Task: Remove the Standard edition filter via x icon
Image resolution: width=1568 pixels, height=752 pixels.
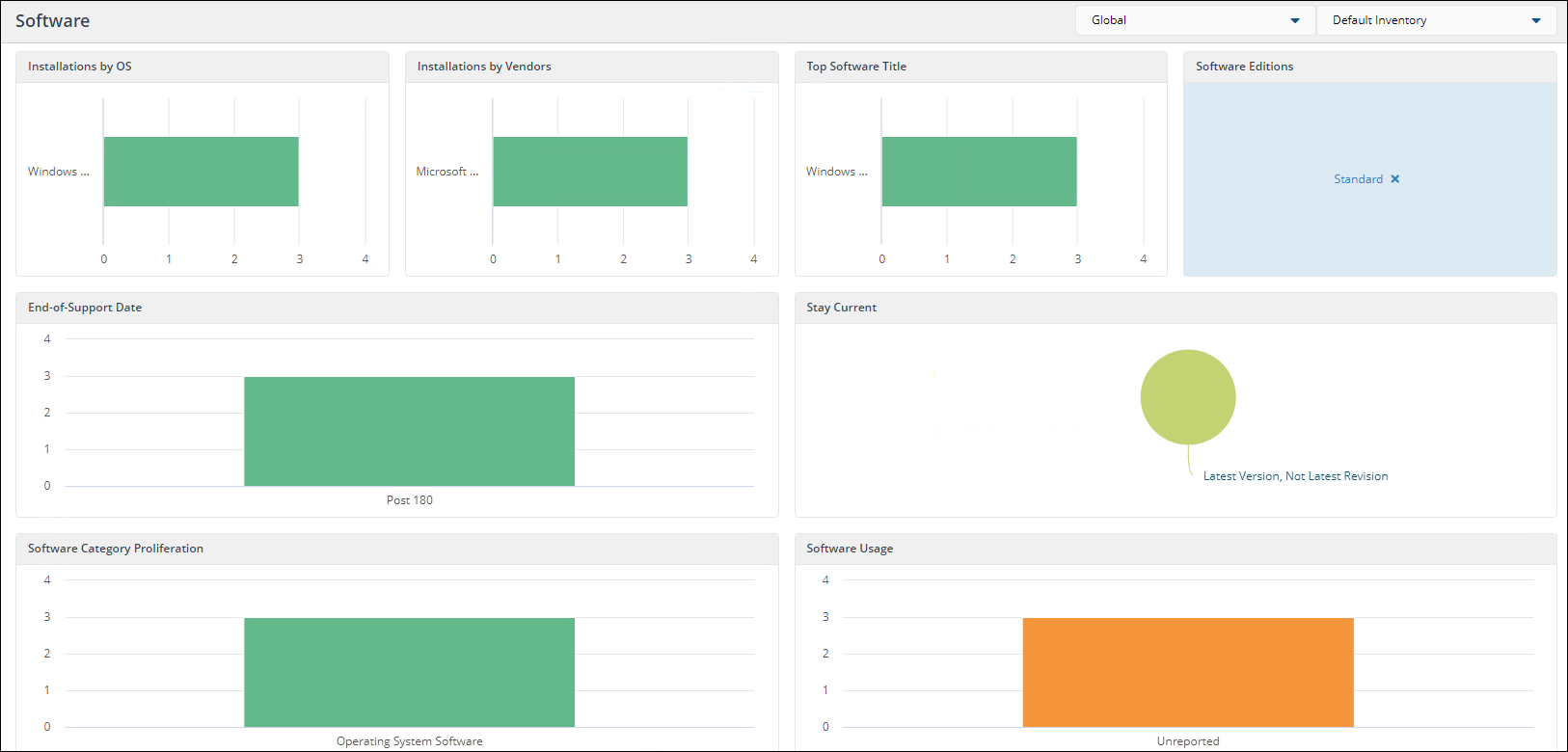Action: [1394, 179]
